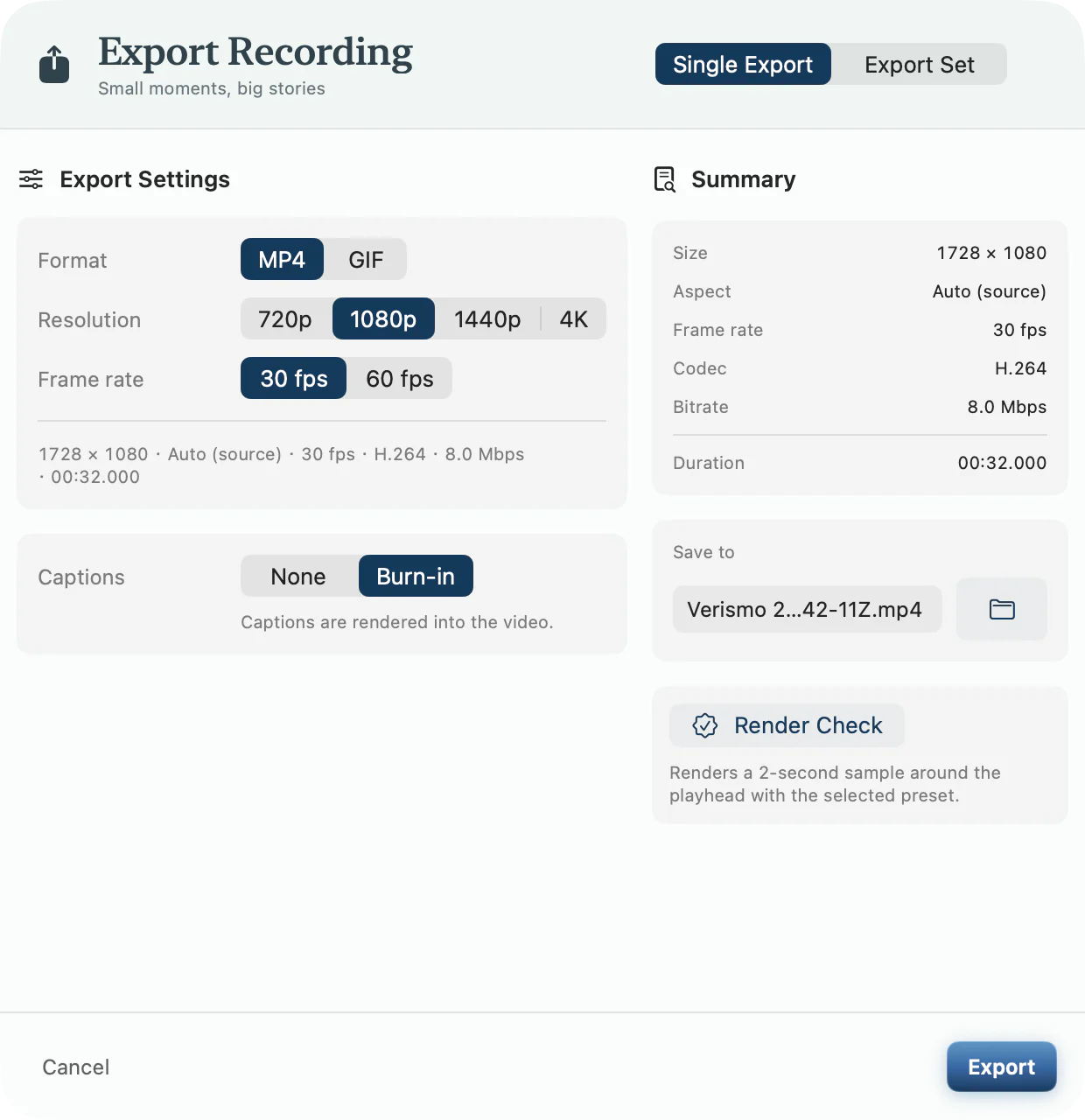Click the Verismo file name field
The height and width of the screenshot is (1120, 1085).
tap(807, 609)
